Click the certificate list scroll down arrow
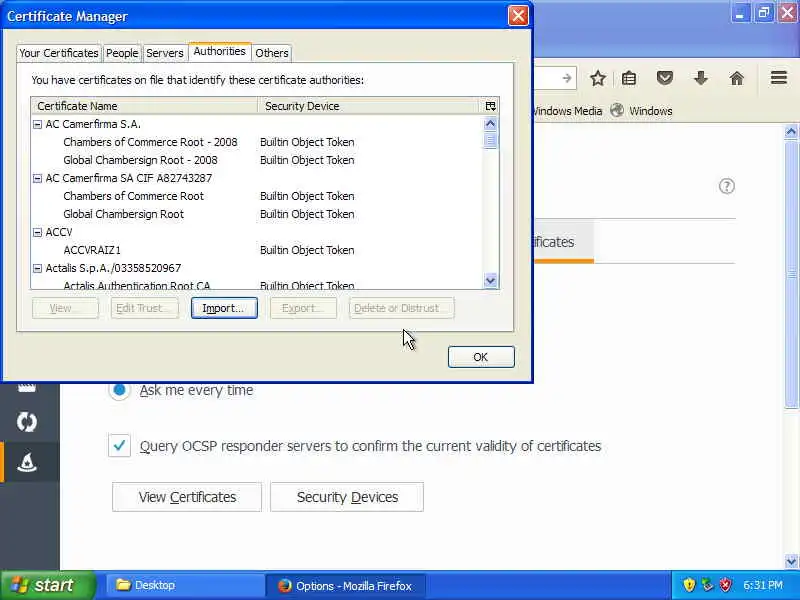Image resolution: width=800 pixels, height=600 pixels. tap(490, 280)
